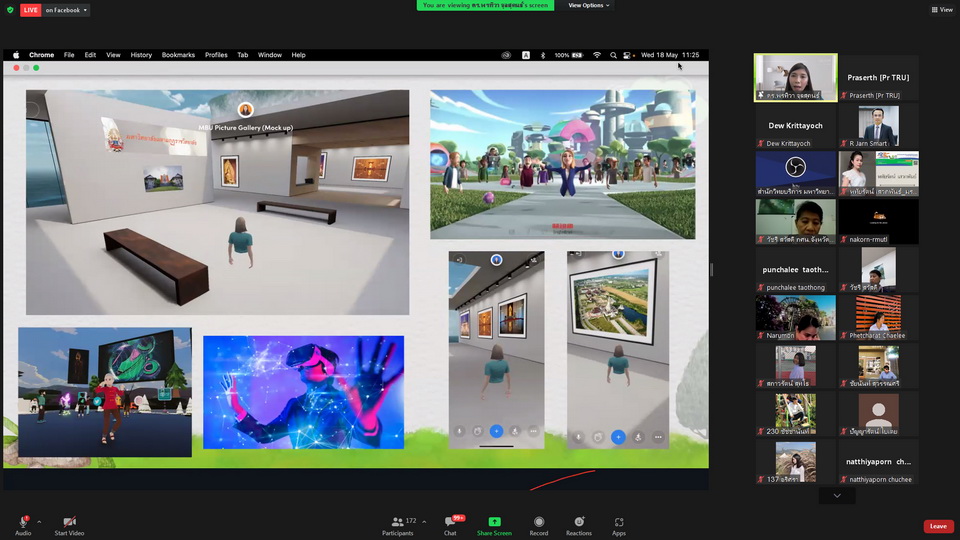
Task: Open the Edit menu
Action: (90, 55)
